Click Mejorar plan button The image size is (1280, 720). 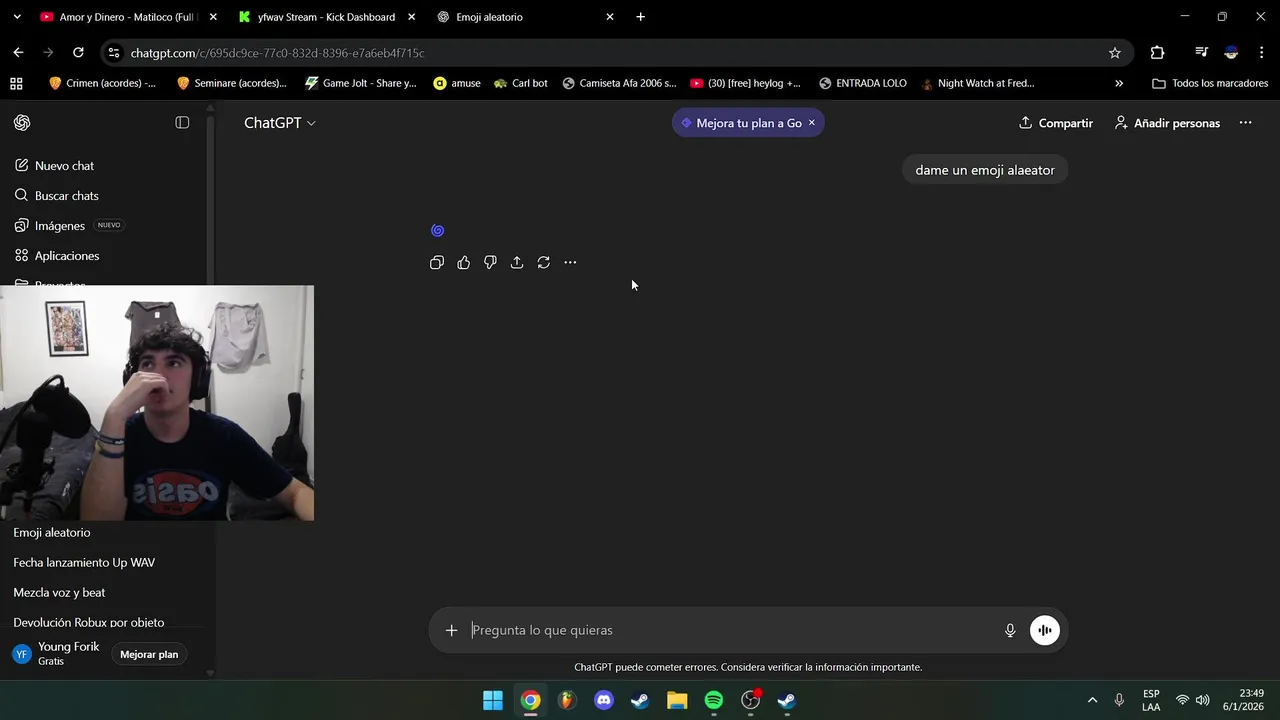[149, 654]
